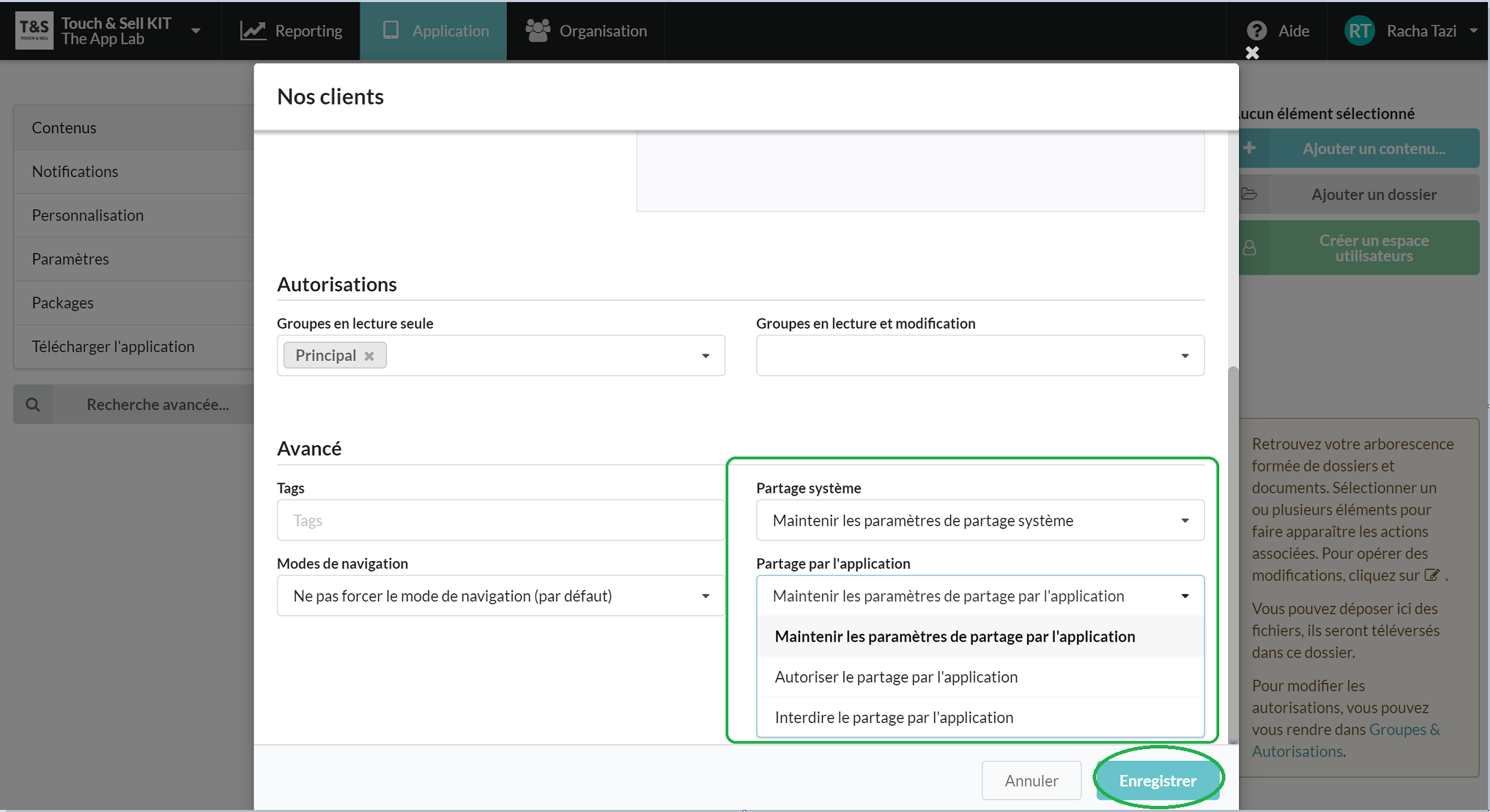Click the edit pencil icon in help text

[1432, 575]
